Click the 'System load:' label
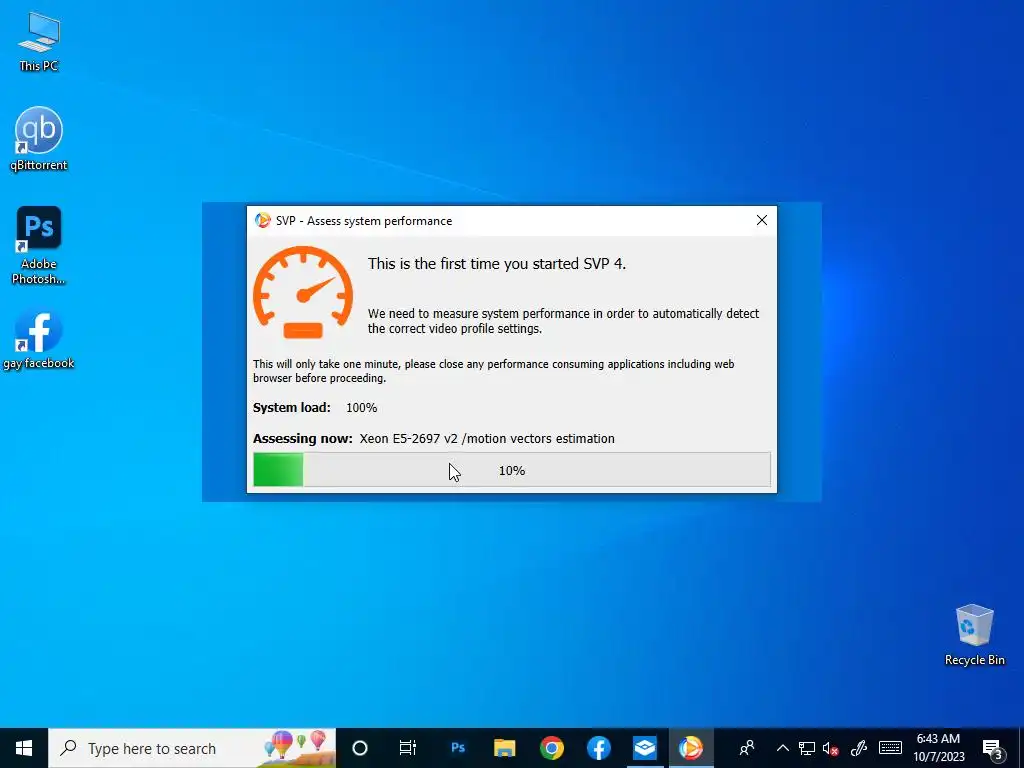The width and height of the screenshot is (1024, 768). [x=291, y=408]
